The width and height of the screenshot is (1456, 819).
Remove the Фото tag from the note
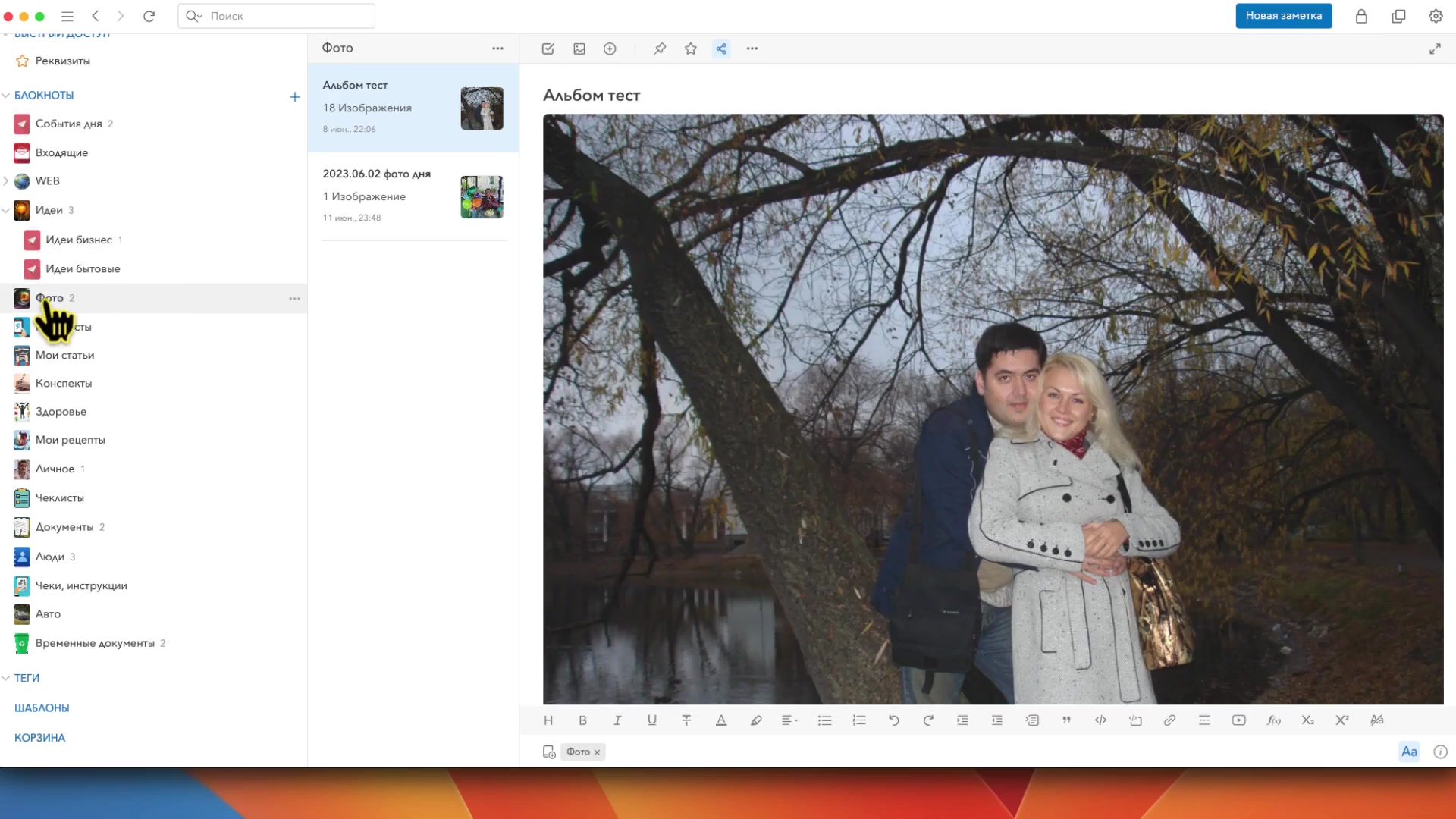tap(597, 752)
